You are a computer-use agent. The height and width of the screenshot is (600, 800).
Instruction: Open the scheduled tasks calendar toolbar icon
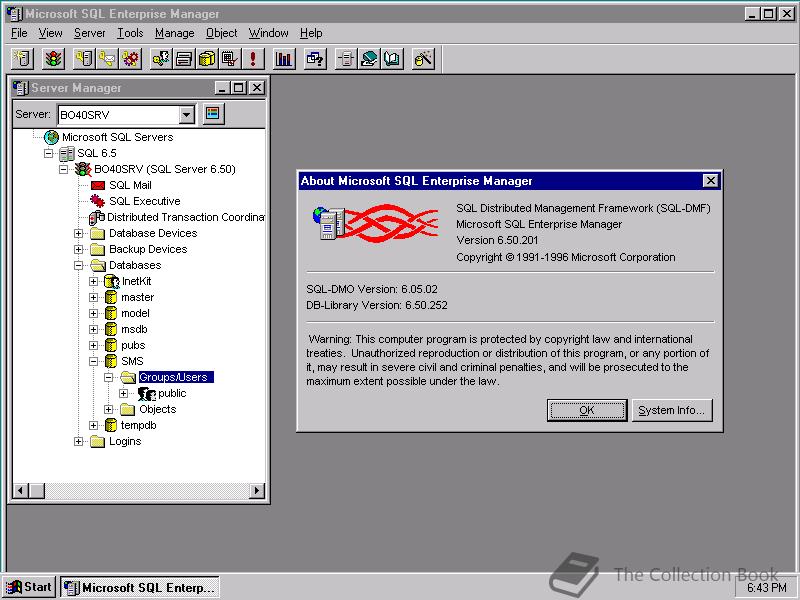tap(230, 59)
